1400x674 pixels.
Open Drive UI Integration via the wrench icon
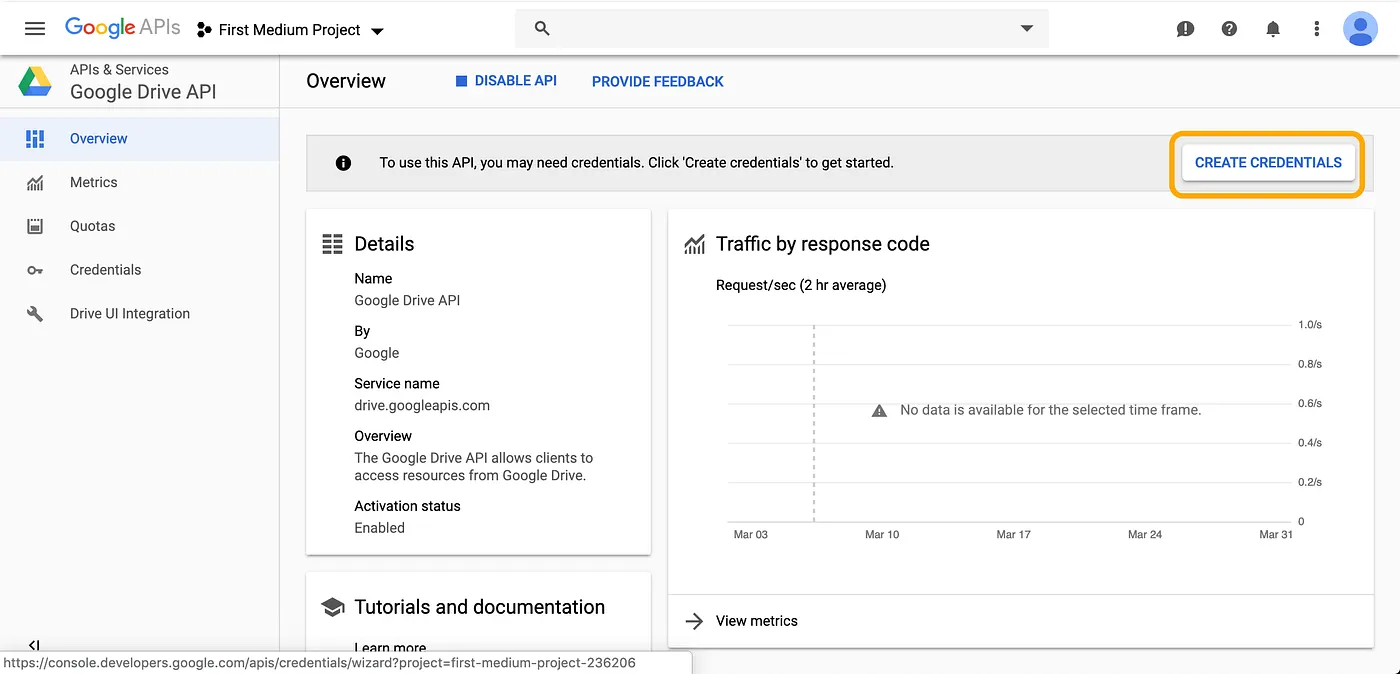[x=34, y=313]
